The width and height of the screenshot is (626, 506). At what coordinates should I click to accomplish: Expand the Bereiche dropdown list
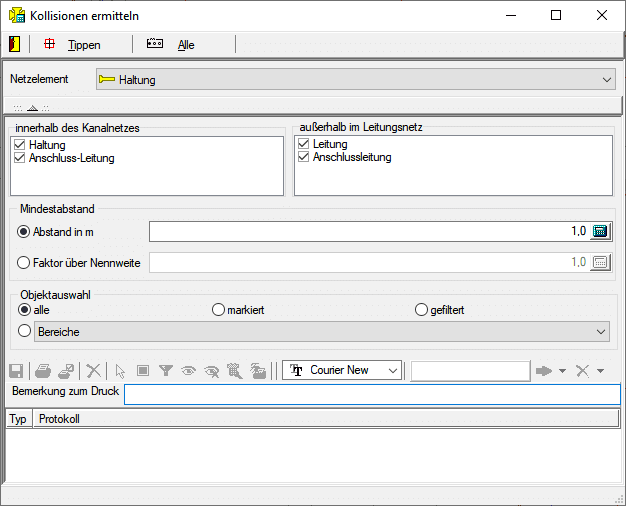coord(600,331)
